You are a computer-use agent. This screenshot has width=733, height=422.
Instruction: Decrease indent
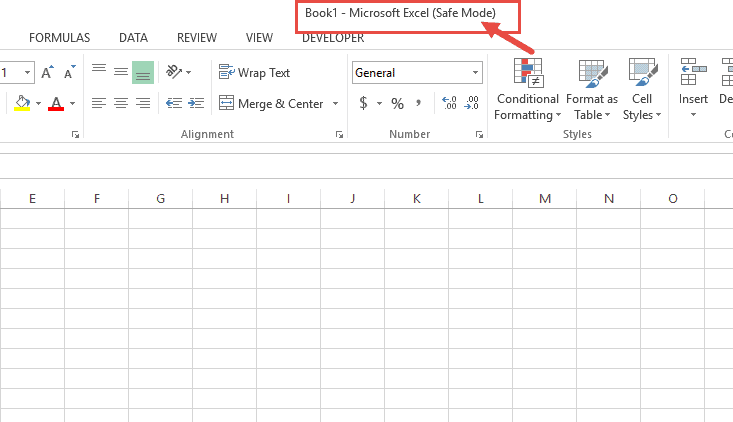point(174,103)
